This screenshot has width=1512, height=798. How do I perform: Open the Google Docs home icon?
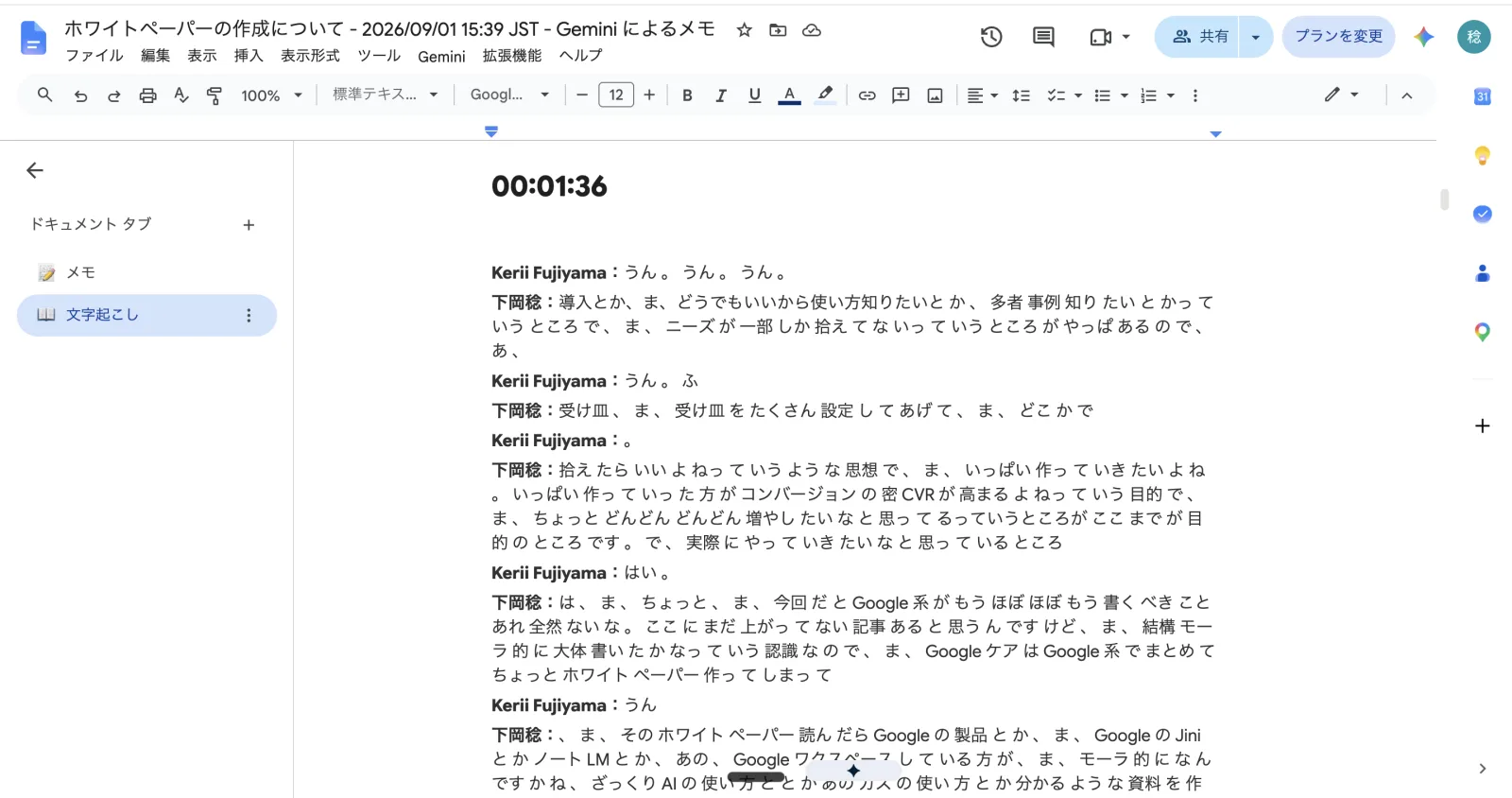[x=33, y=38]
